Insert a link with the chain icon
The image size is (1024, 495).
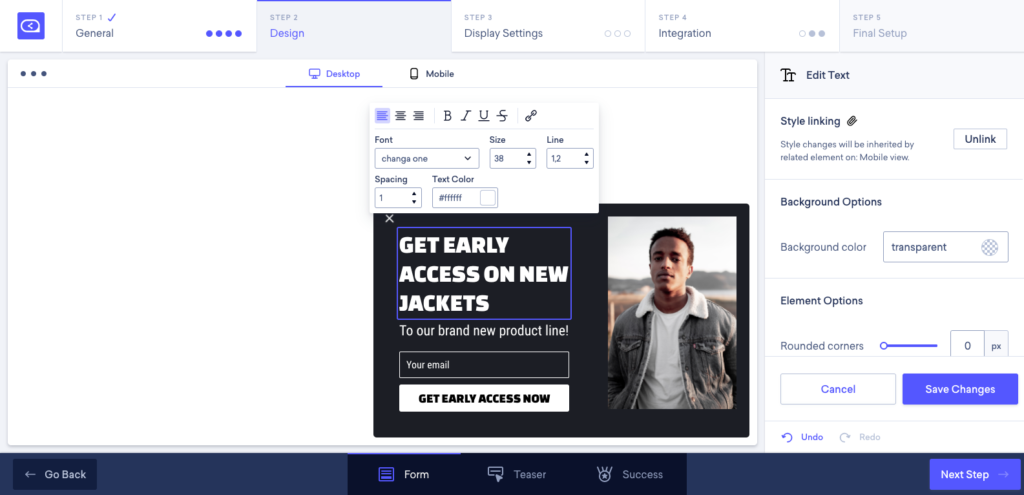[531, 116]
